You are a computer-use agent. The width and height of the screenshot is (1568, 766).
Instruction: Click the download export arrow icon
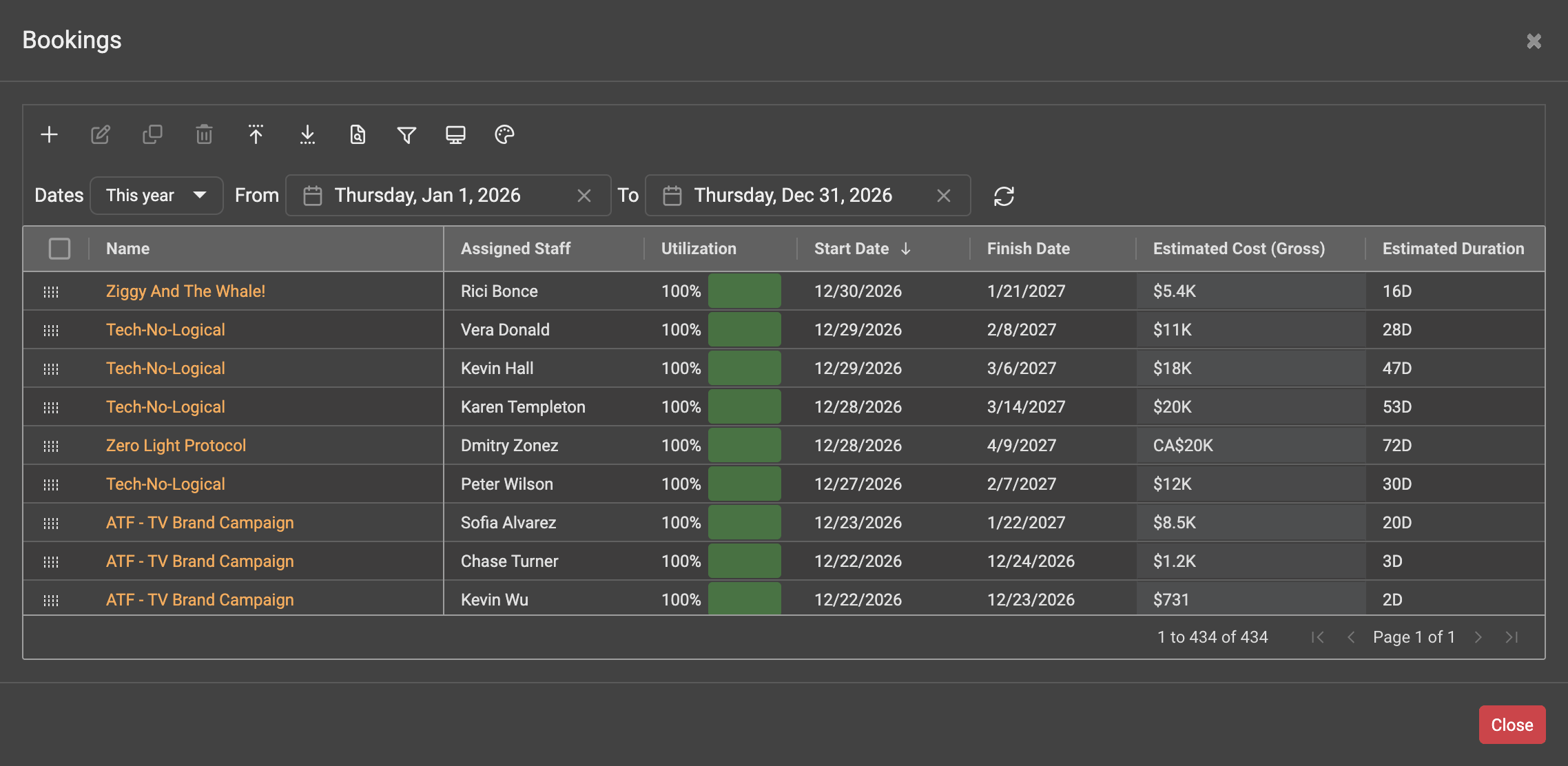point(307,134)
